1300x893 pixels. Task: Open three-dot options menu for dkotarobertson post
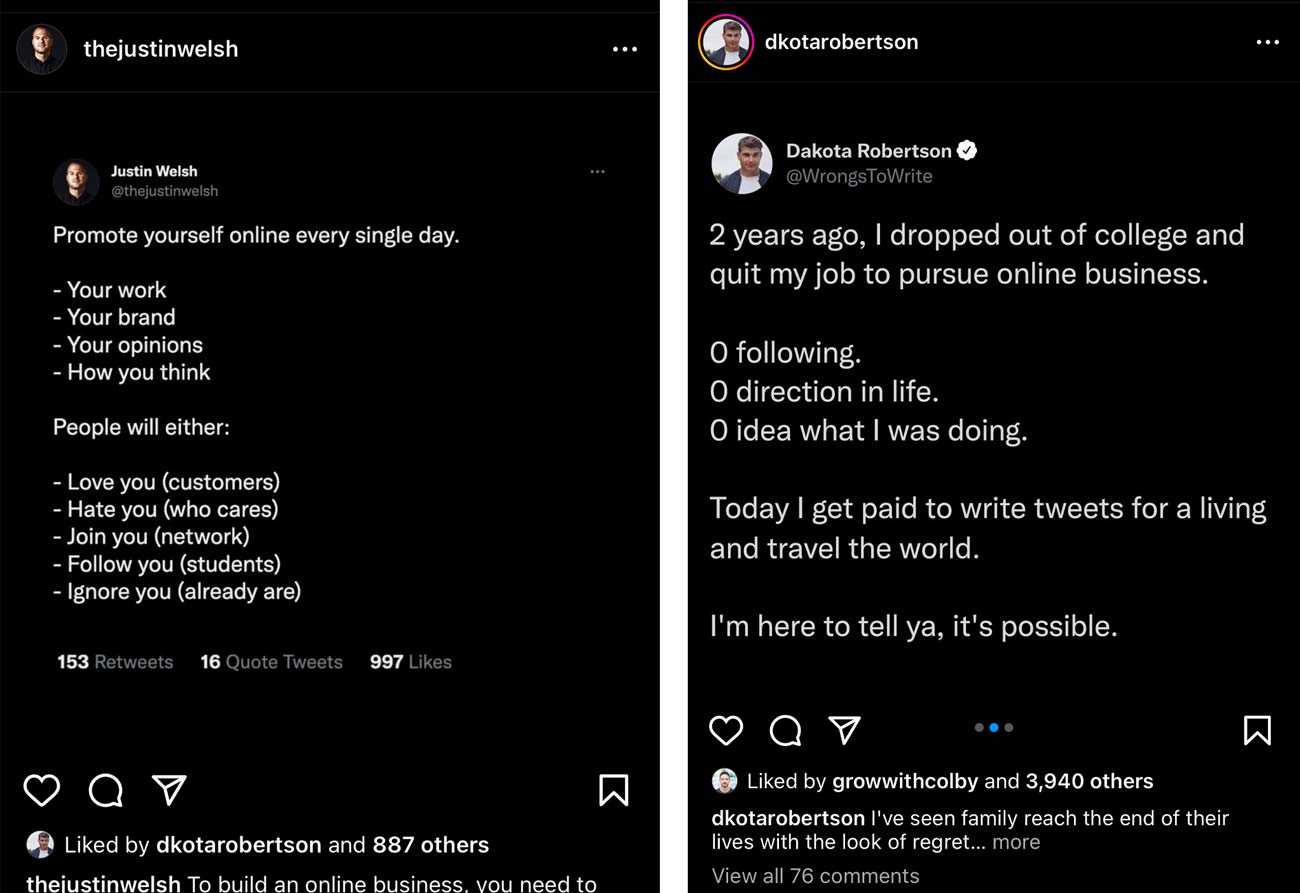pyautogui.click(x=1267, y=42)
